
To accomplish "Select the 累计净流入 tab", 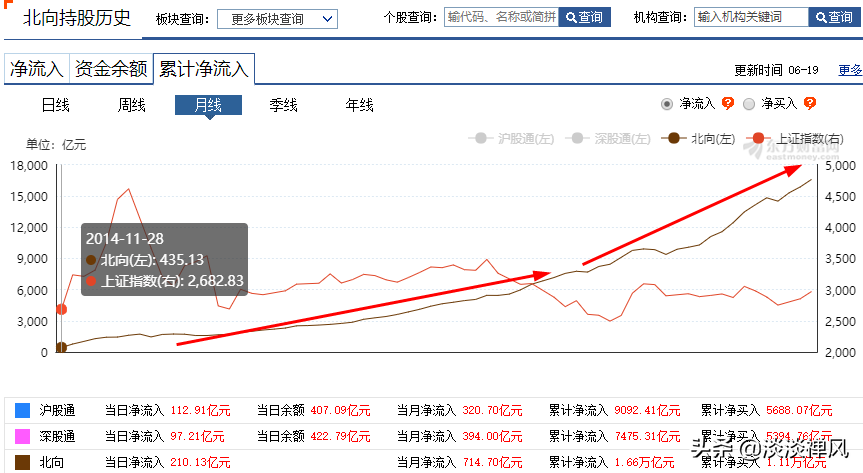I will (204, 69).
